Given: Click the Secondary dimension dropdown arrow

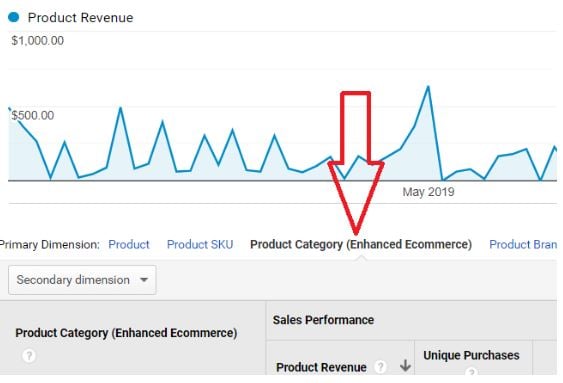Looking at the screenshot, I should 144,280.
